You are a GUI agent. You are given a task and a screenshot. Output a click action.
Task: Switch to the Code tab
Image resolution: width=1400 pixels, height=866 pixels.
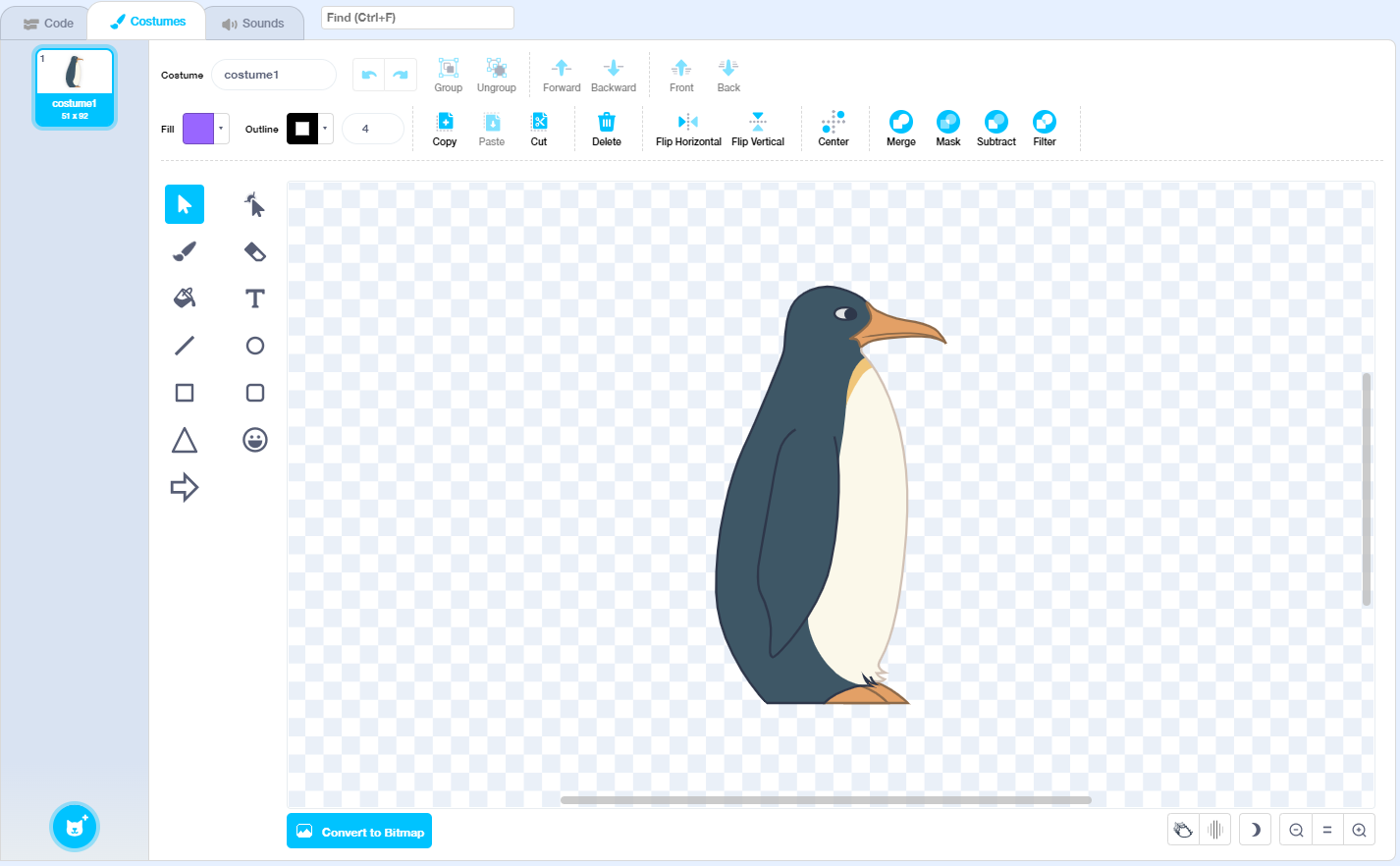45,22
